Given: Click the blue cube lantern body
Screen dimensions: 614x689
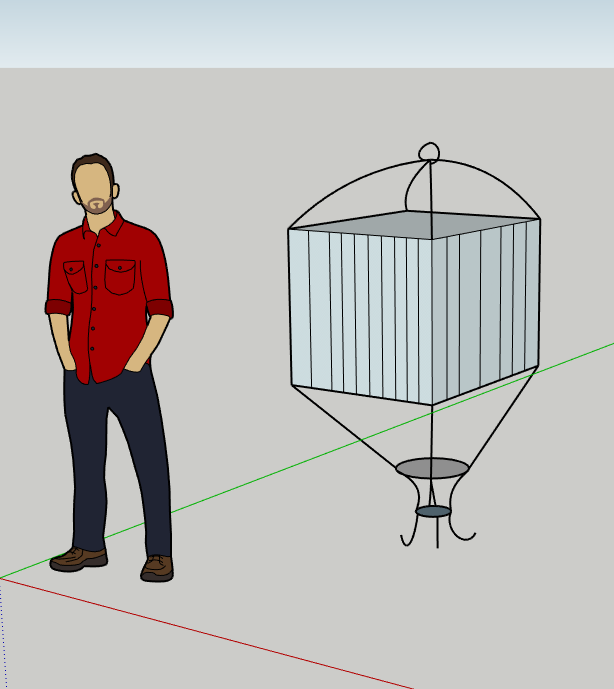Looking at the screenshot, I should 414,308.
